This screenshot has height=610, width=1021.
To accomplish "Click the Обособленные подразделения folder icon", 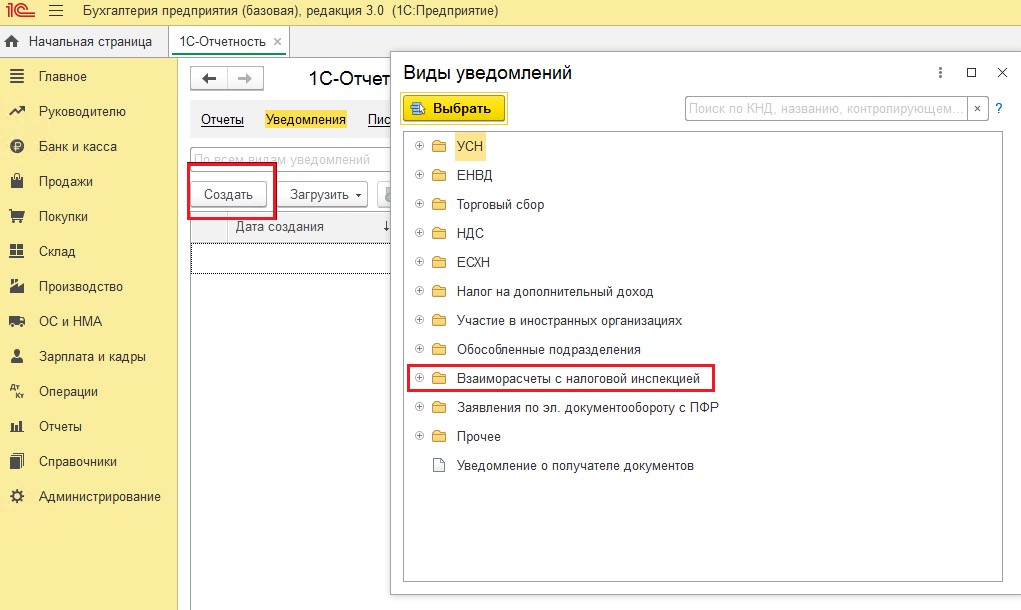I will click(440, 349).
